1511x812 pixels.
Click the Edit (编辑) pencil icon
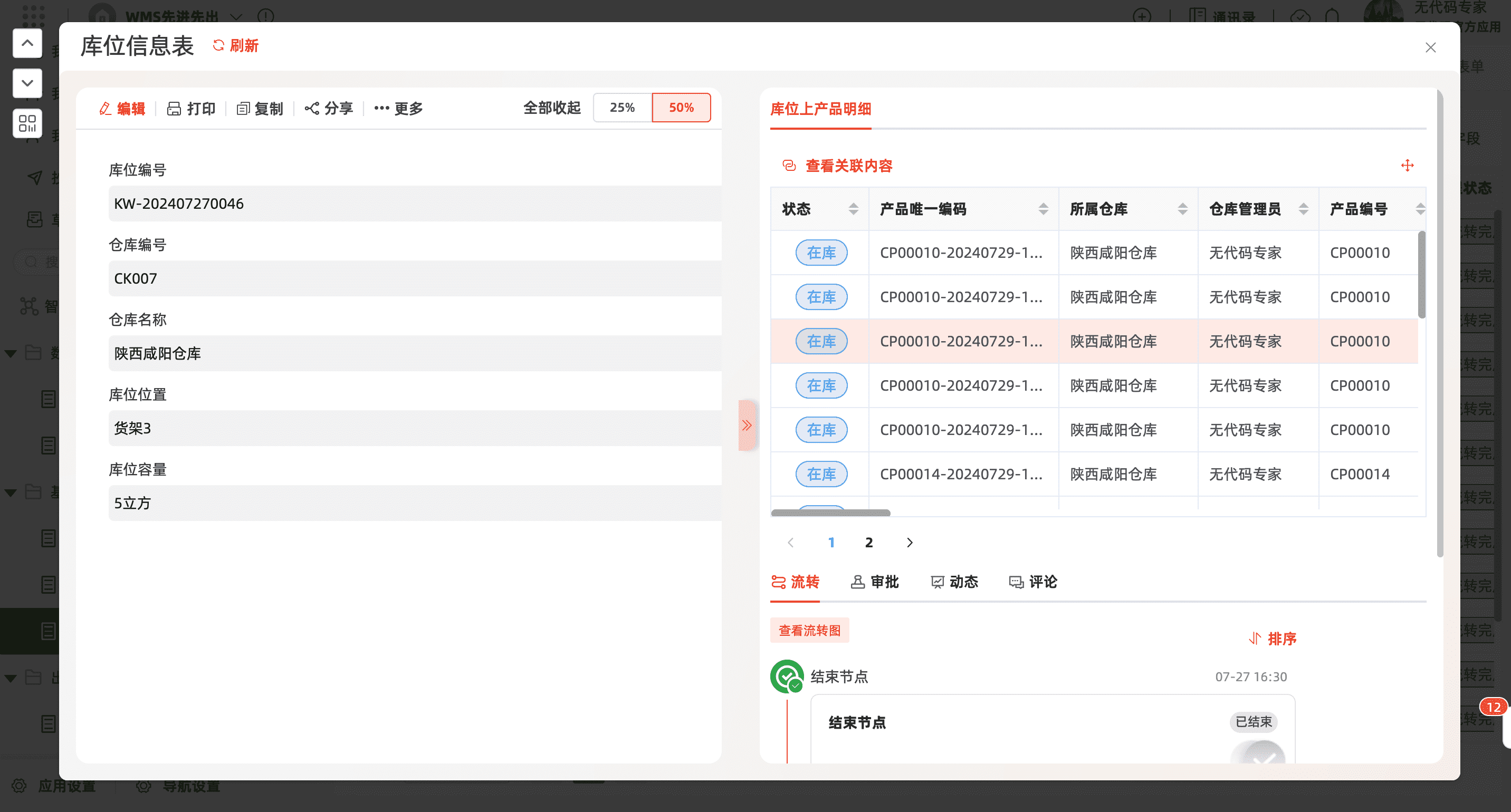coord(106,109)
